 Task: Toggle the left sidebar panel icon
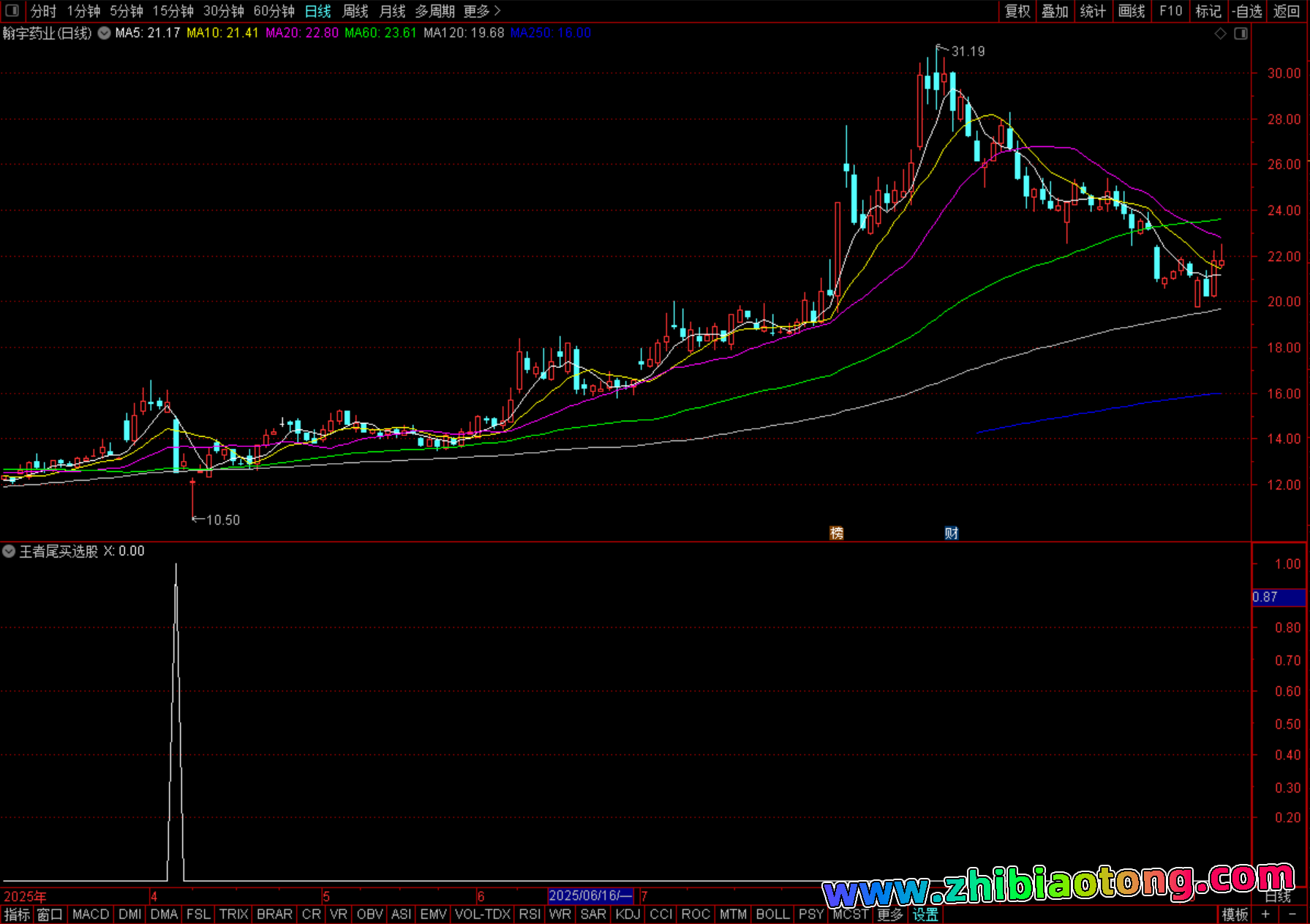(12, 10)
